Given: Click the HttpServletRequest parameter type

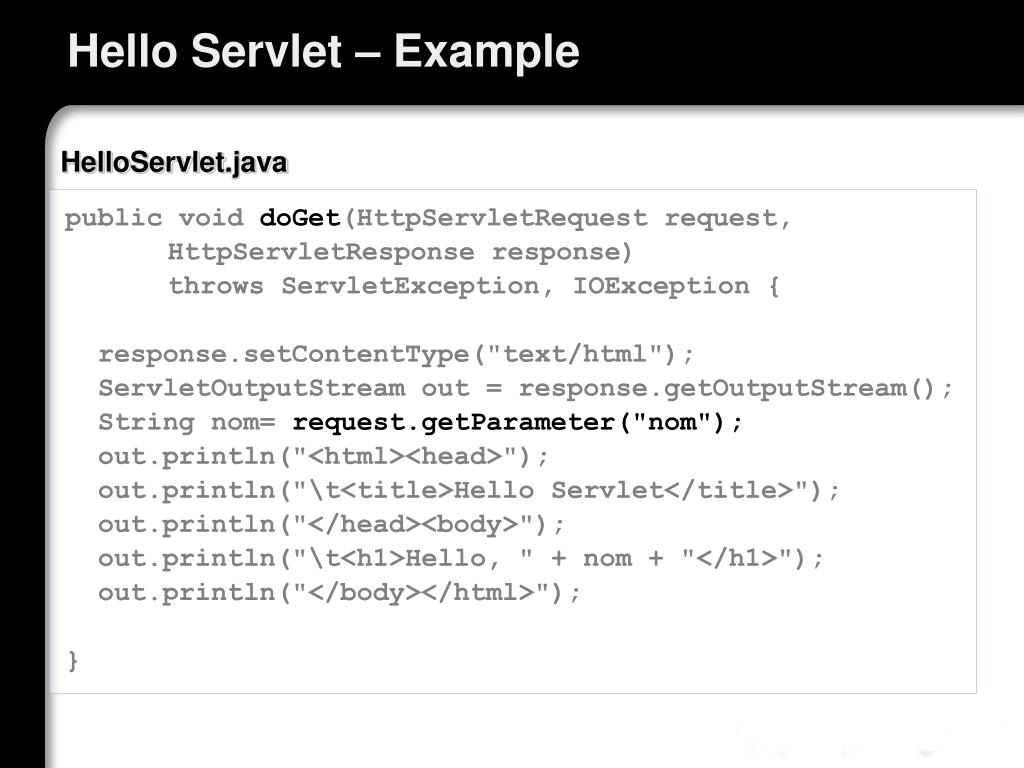Looking at the screenshot, I should 502,218.
